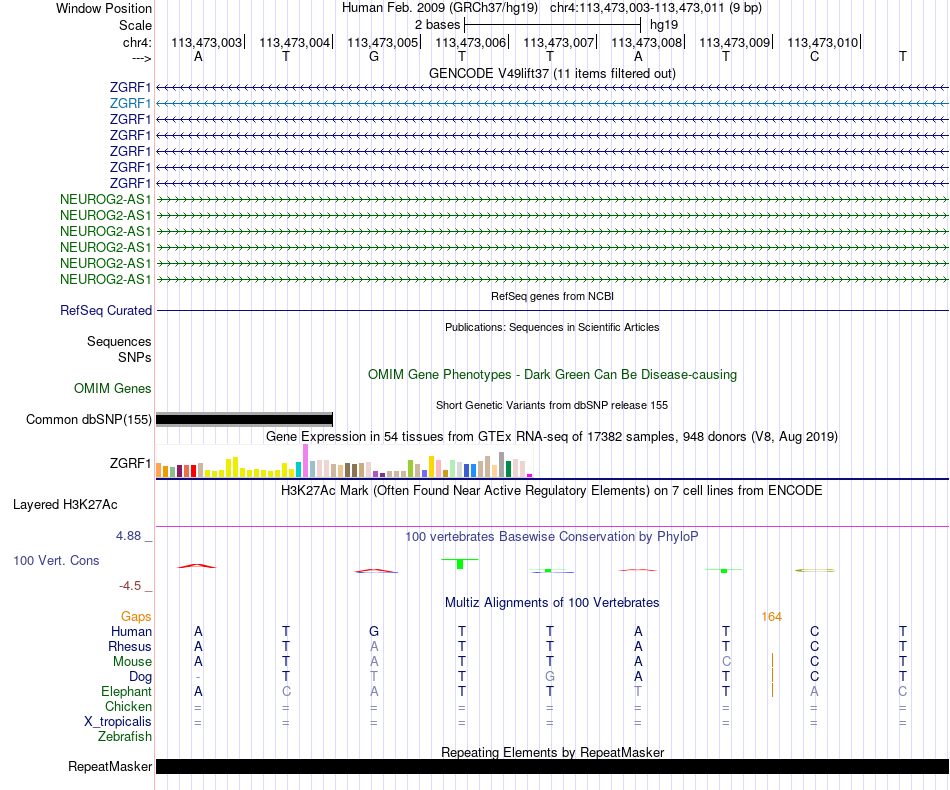Screen dimensions: 950x790
Task: Click the 'hg19' text next to scale bar
Action: click(663, 25)
